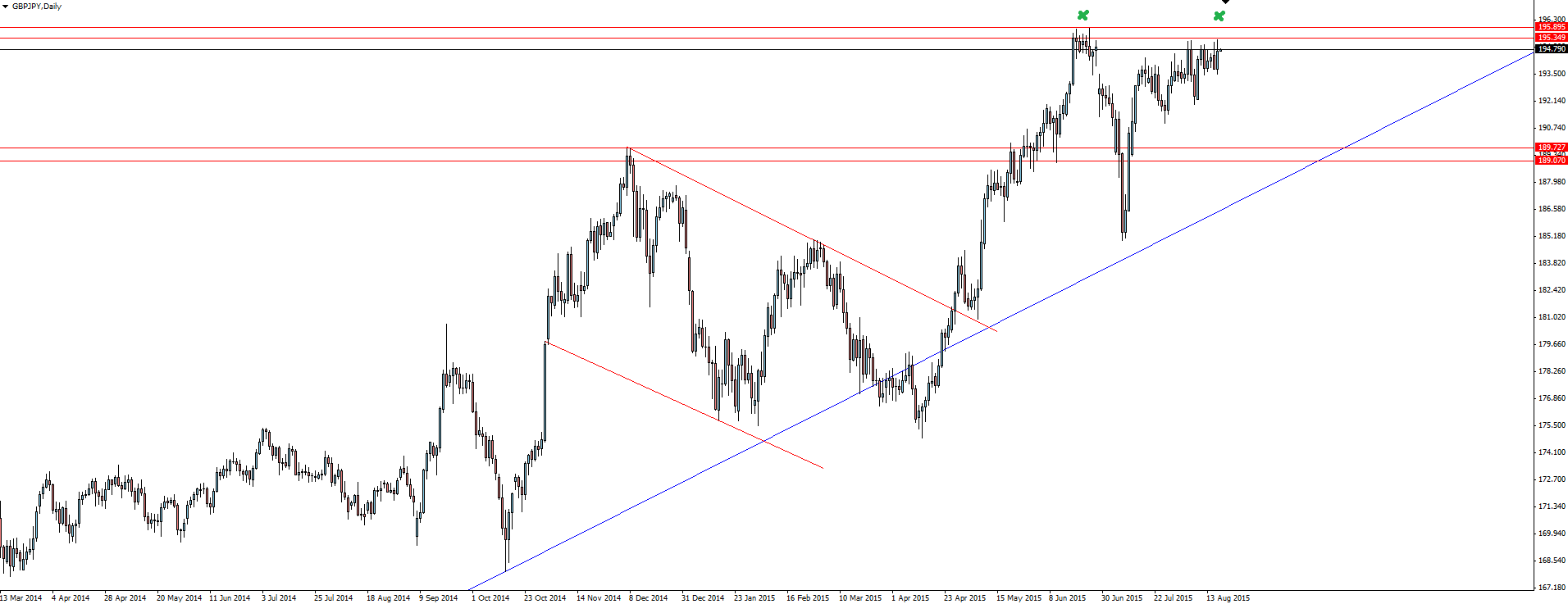Click the 25 Jul 2014 date label
The width and height of the screenshot is (1568, 604).
(x=333, y=598)
